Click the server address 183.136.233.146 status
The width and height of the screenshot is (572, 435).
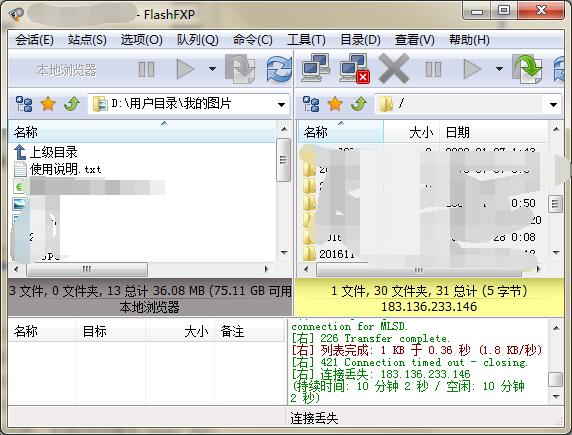tap(429, 307)
